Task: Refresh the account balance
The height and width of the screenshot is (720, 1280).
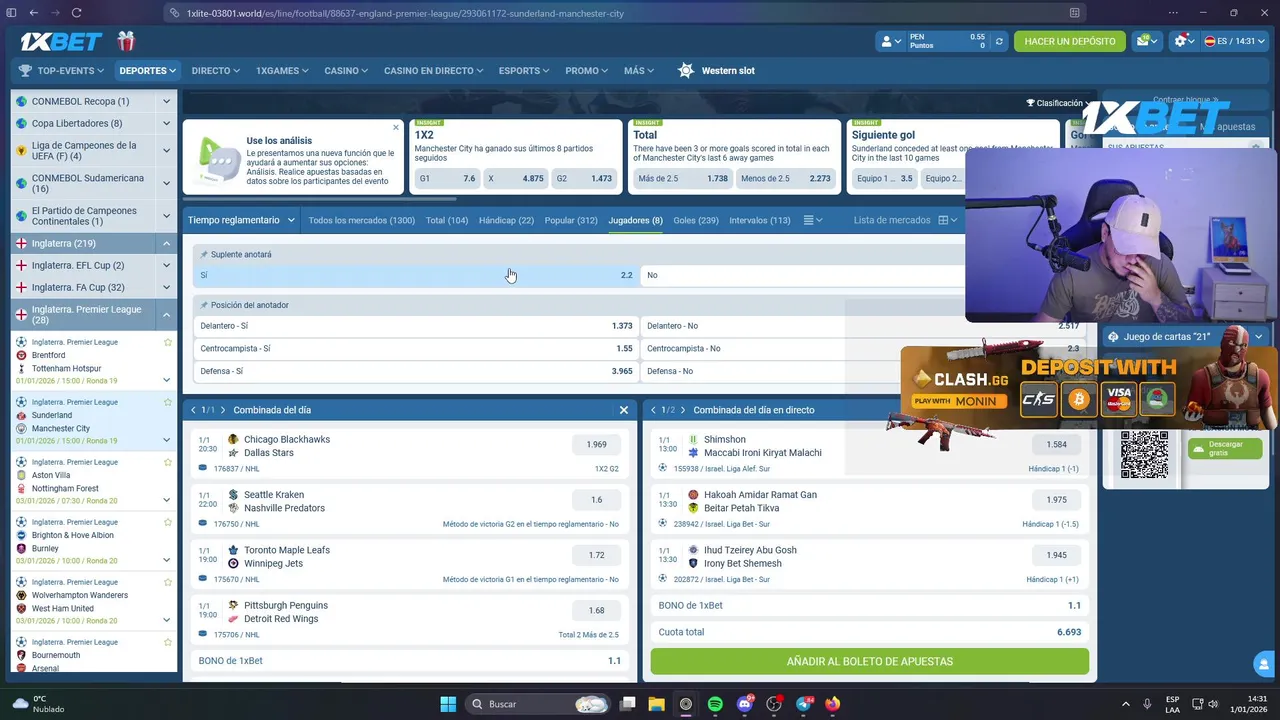Action: point(998,41)
